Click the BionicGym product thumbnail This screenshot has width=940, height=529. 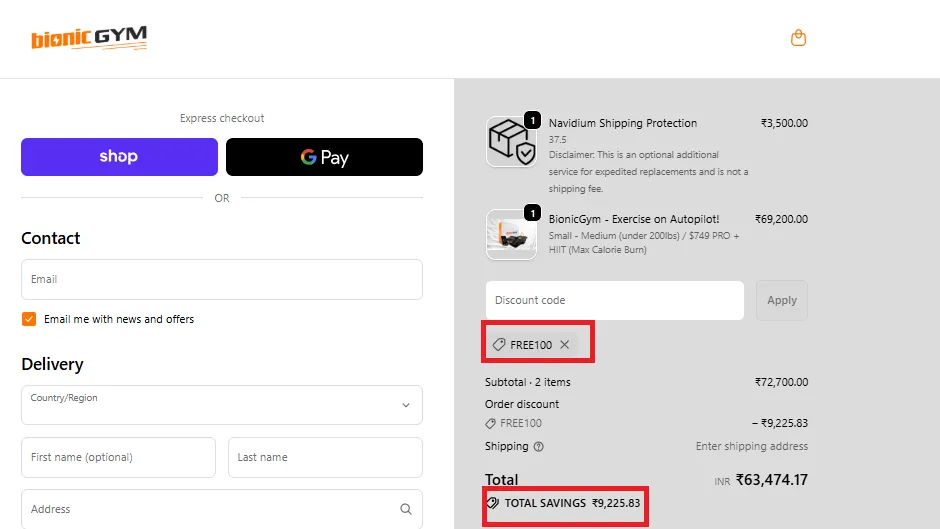511,235
